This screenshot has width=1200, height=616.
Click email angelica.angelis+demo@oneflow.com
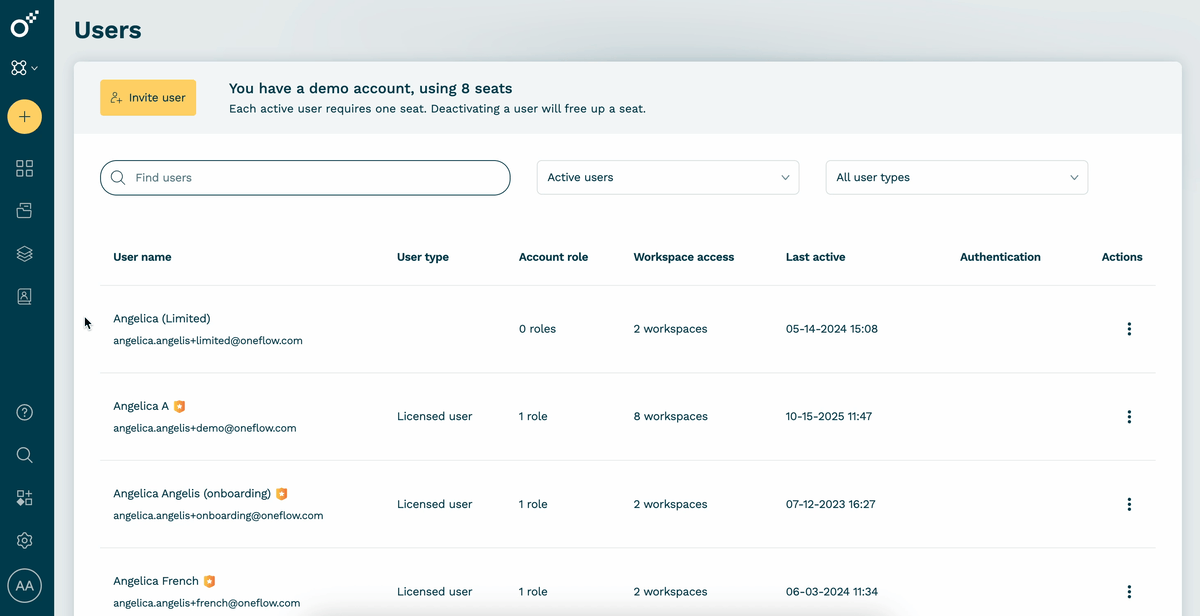(205, 428)
